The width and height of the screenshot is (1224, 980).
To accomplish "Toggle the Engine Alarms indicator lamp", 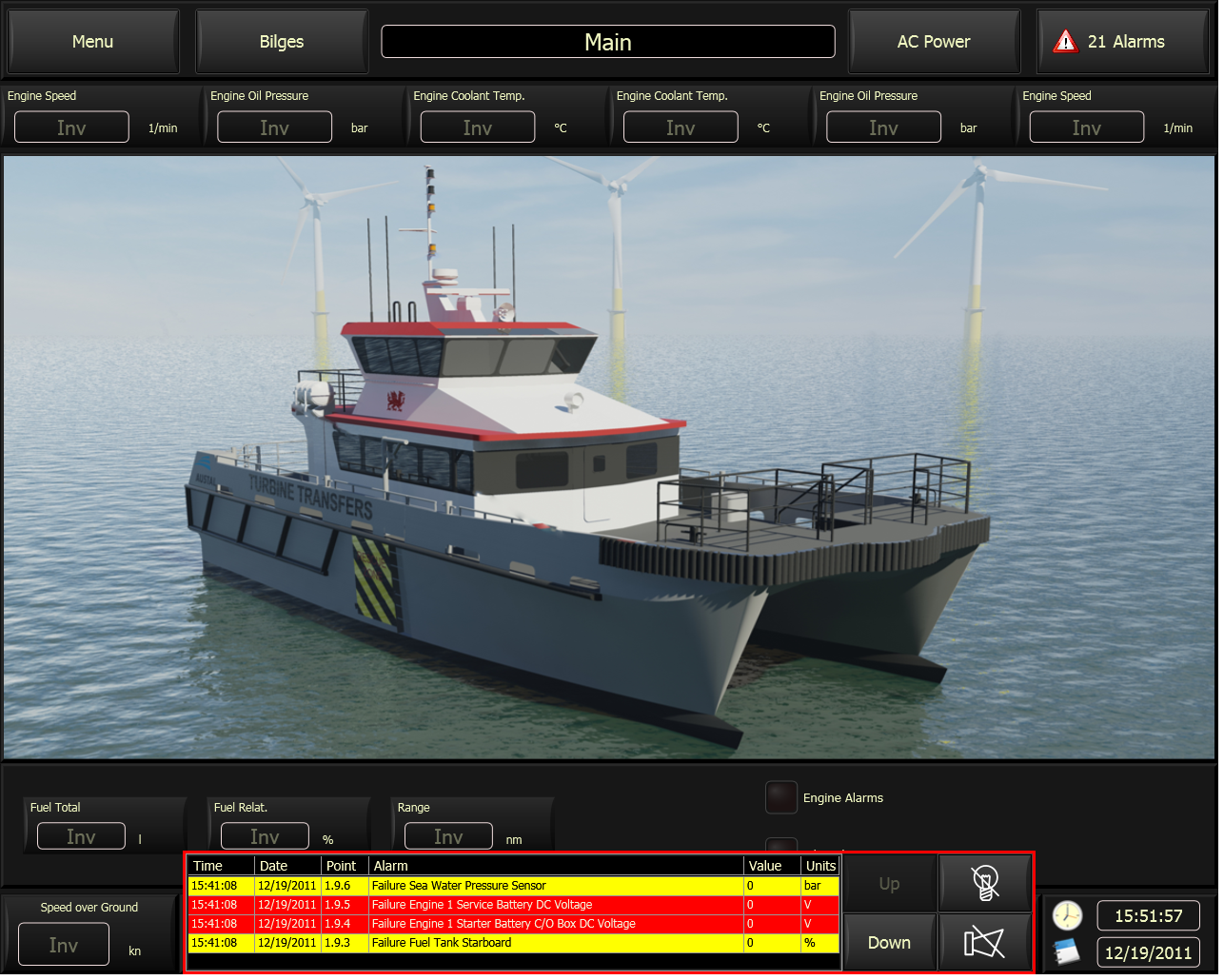I will [x=781, y=797].
